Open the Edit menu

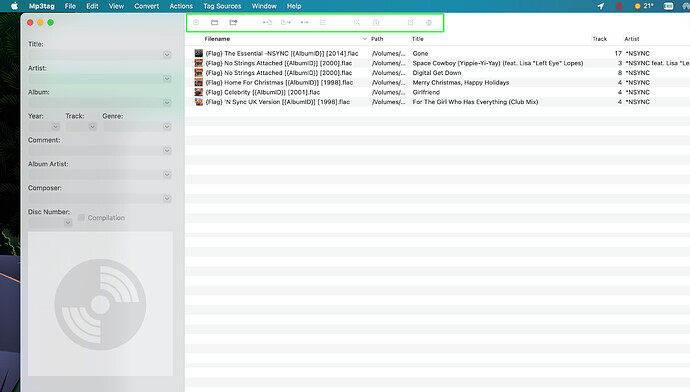[x=92, y=6]
